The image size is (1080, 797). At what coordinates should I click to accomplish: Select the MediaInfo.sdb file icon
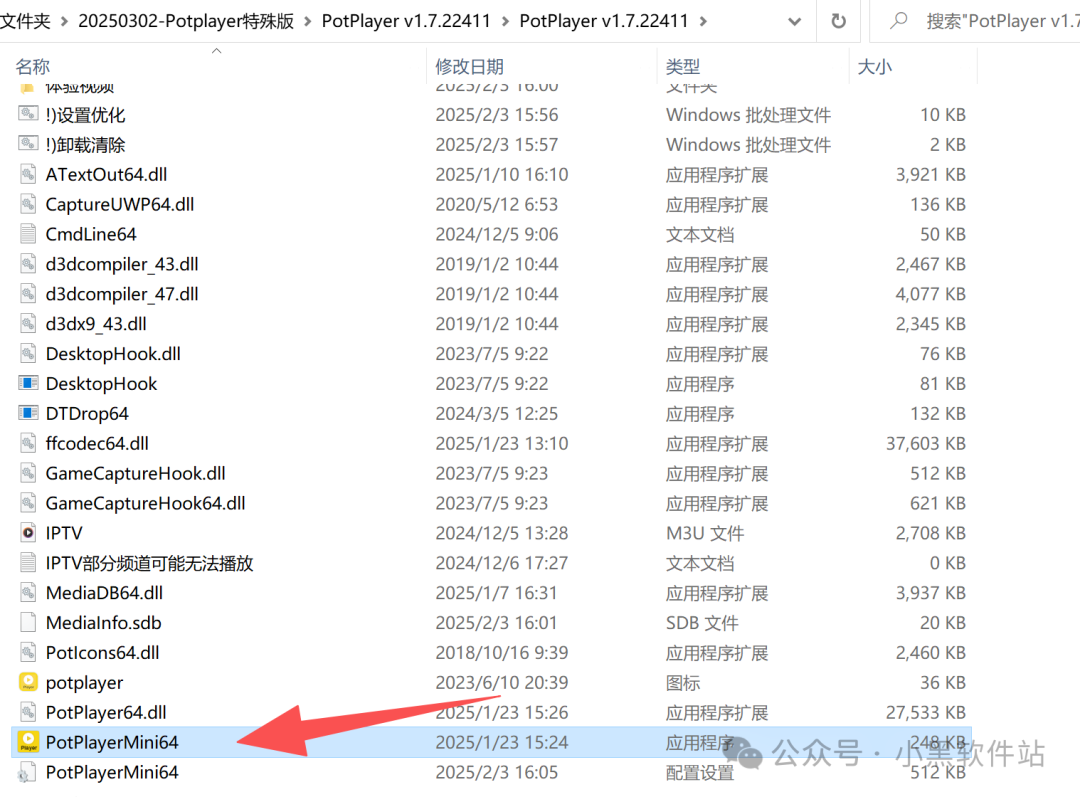(x=28, y=623)
